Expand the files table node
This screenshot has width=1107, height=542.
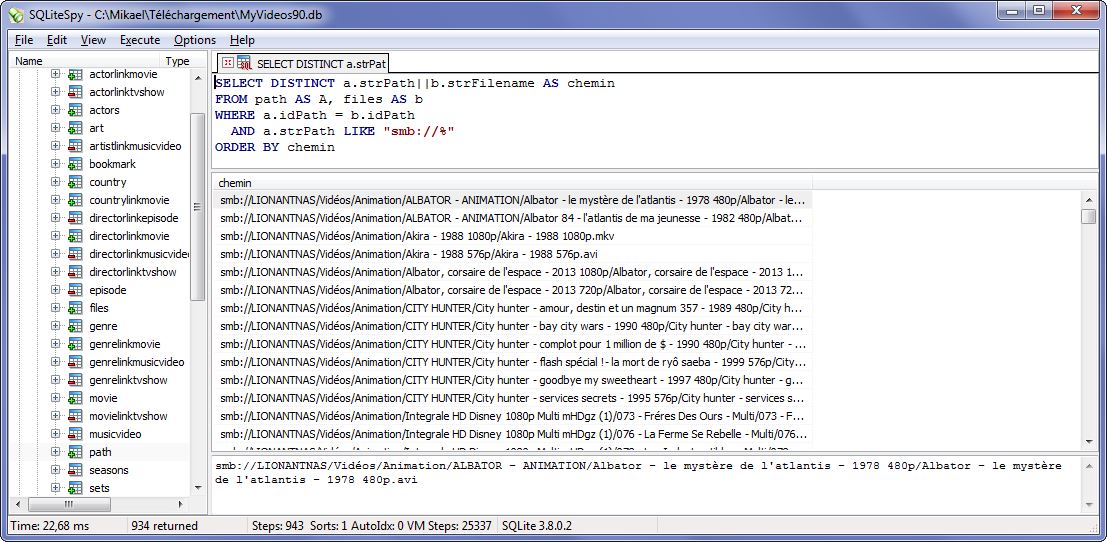56,308
